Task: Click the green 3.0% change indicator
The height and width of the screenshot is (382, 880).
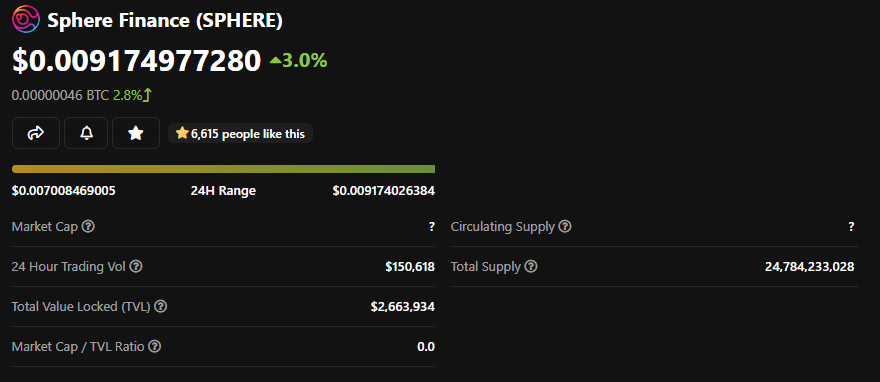Action: coord(299,61)
